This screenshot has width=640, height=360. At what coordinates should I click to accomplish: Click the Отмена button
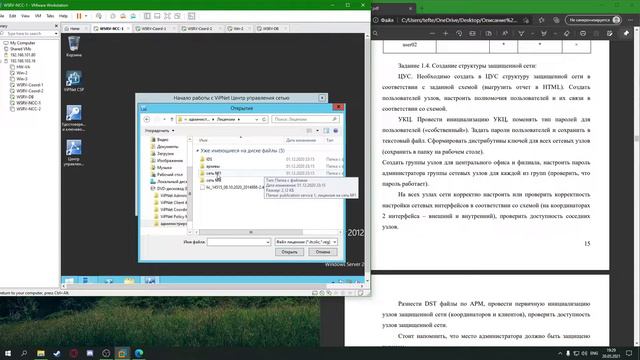322,252
